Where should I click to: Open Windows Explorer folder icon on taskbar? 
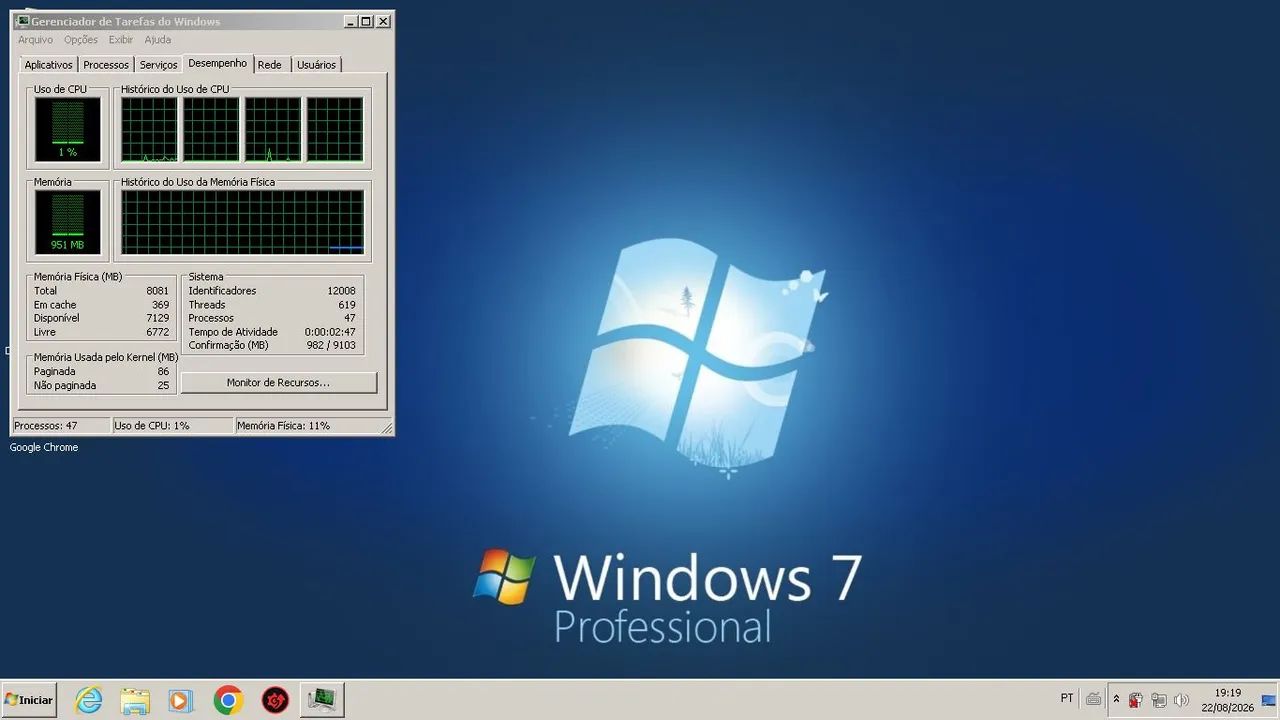pyautogui.click(x=135, y=700)
